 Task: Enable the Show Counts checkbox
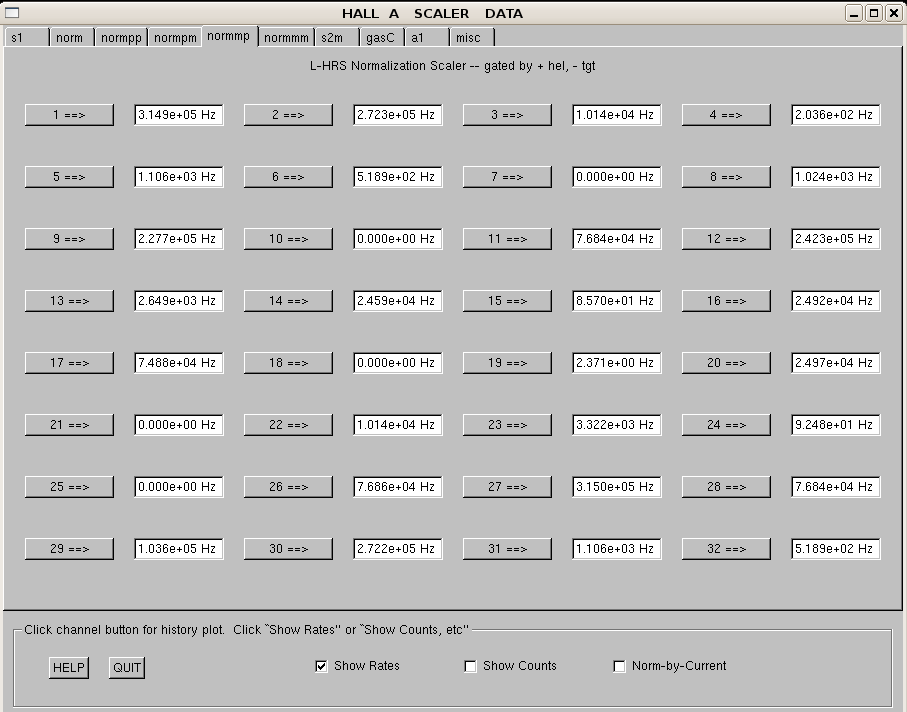tap(470, 666)
